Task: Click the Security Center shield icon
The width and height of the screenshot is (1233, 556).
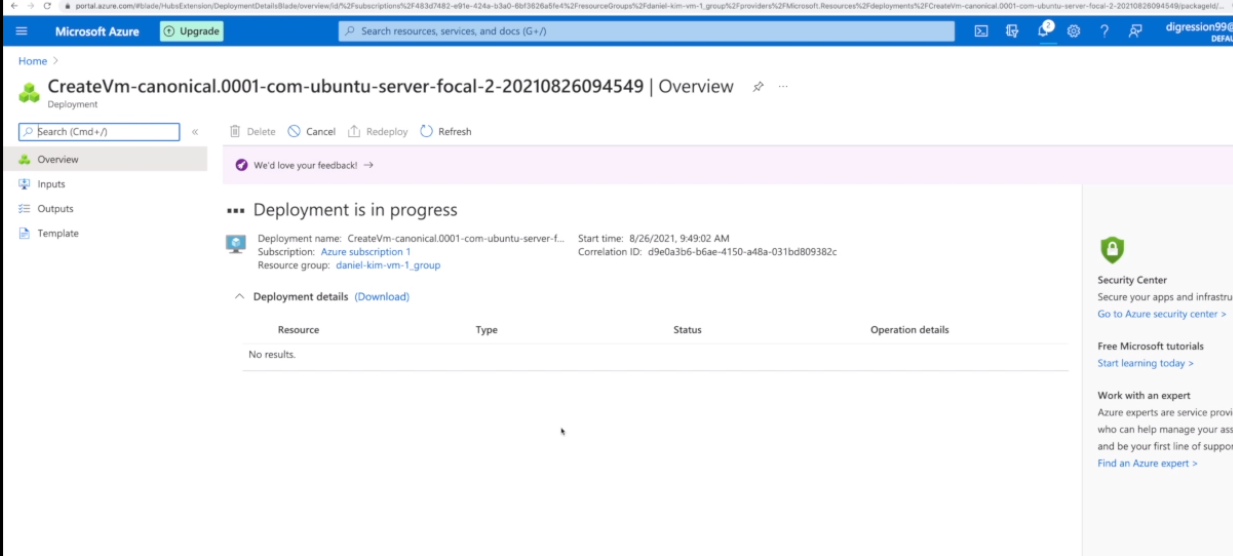Action: pyautogui.click(x=1111, y=249)
